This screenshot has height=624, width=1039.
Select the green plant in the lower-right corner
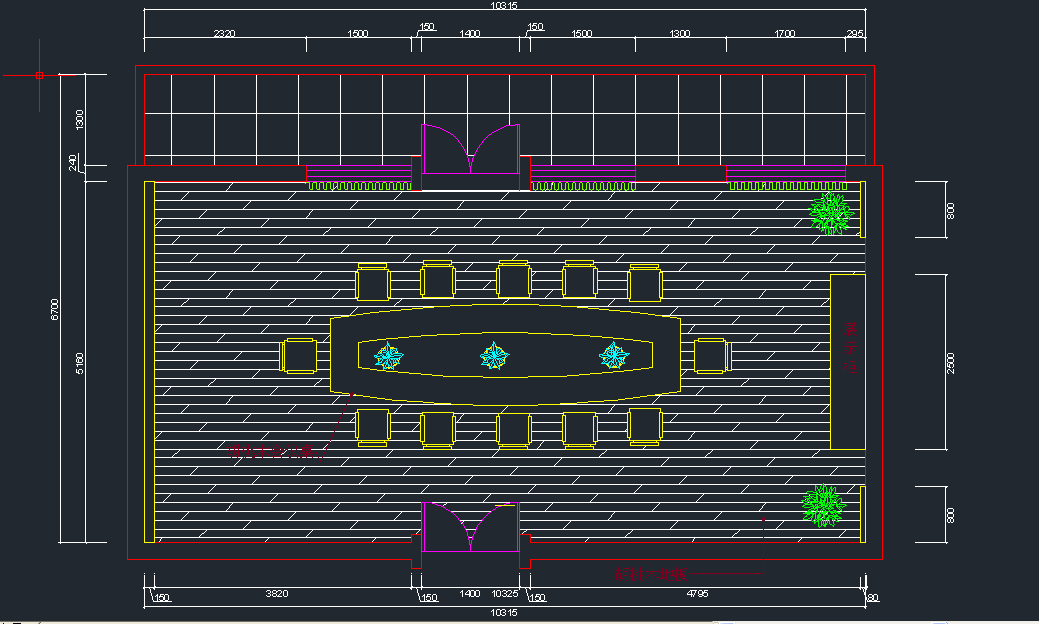[823, 506]
